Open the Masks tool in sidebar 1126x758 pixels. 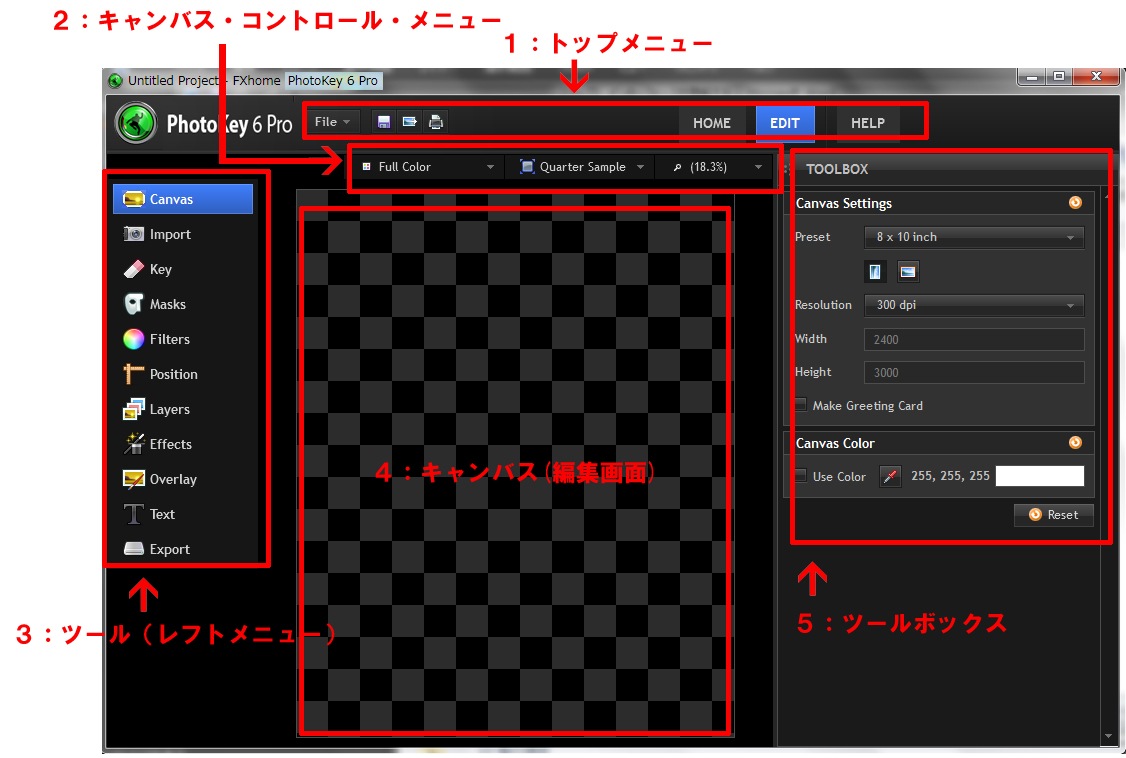pos(167,304)
